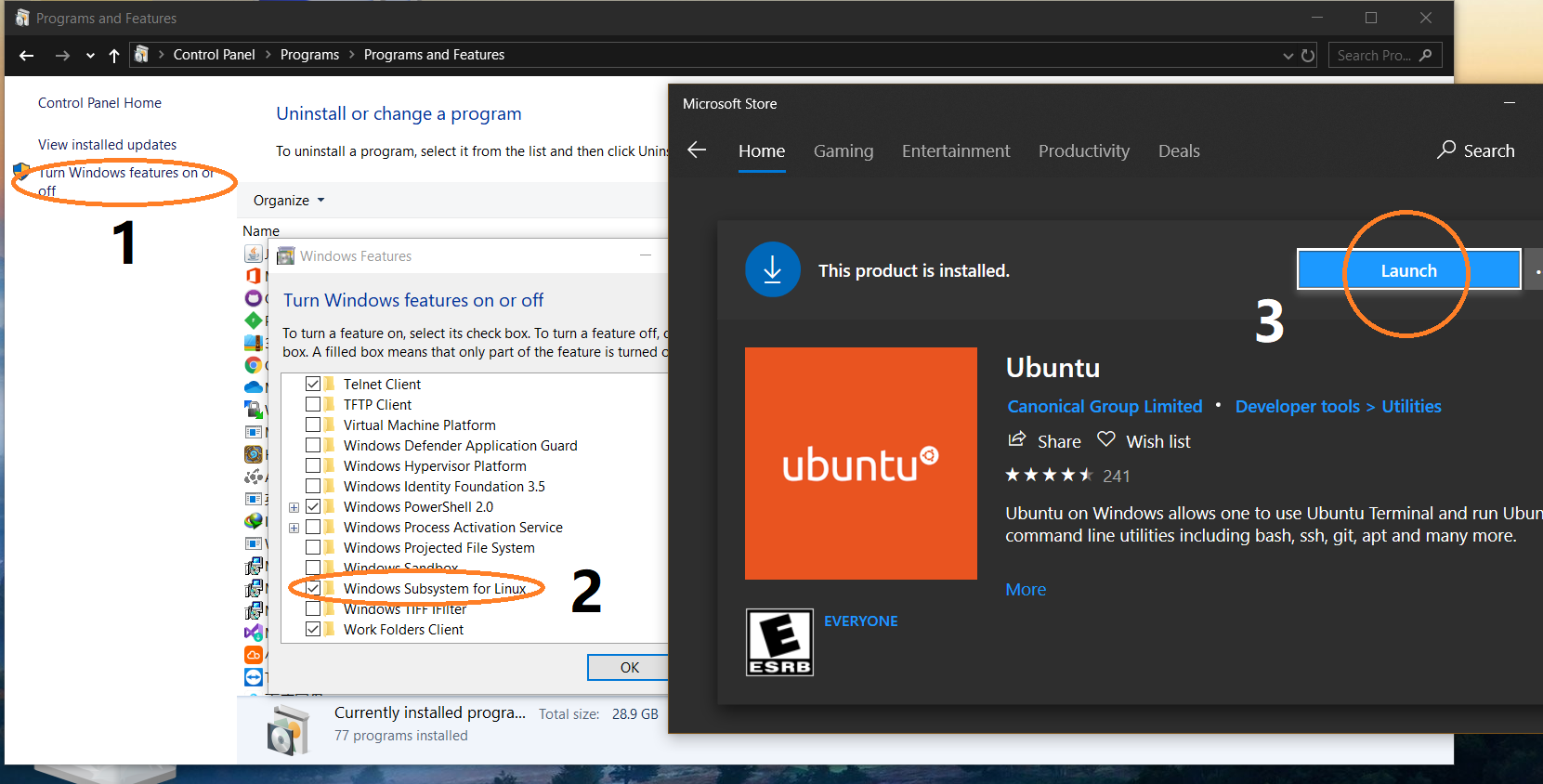1543x784 pixels.
Task: Check the TFTP Client checkbox
Action: (x=313, y=404)
